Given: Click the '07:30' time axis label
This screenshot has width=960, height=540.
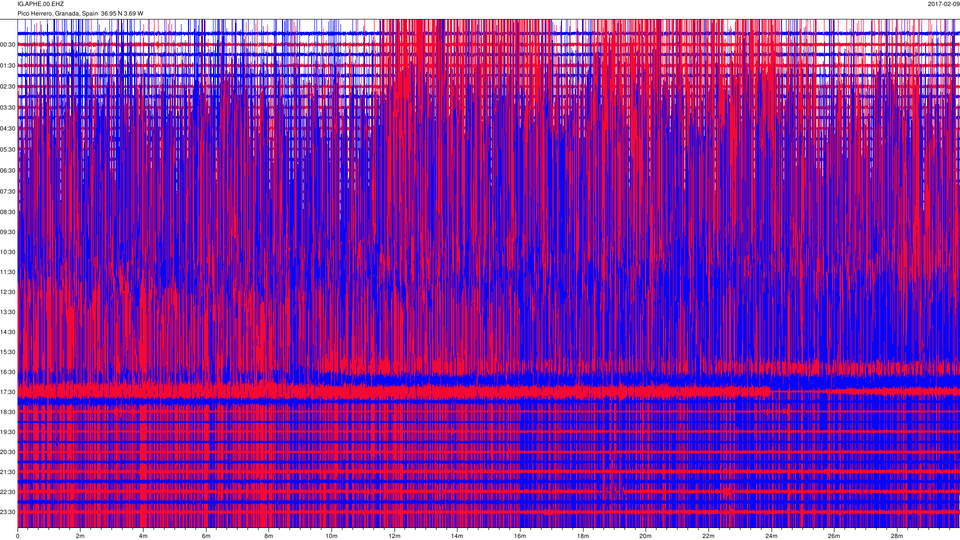Looking at the screenshot, I should tap(7, 191).
